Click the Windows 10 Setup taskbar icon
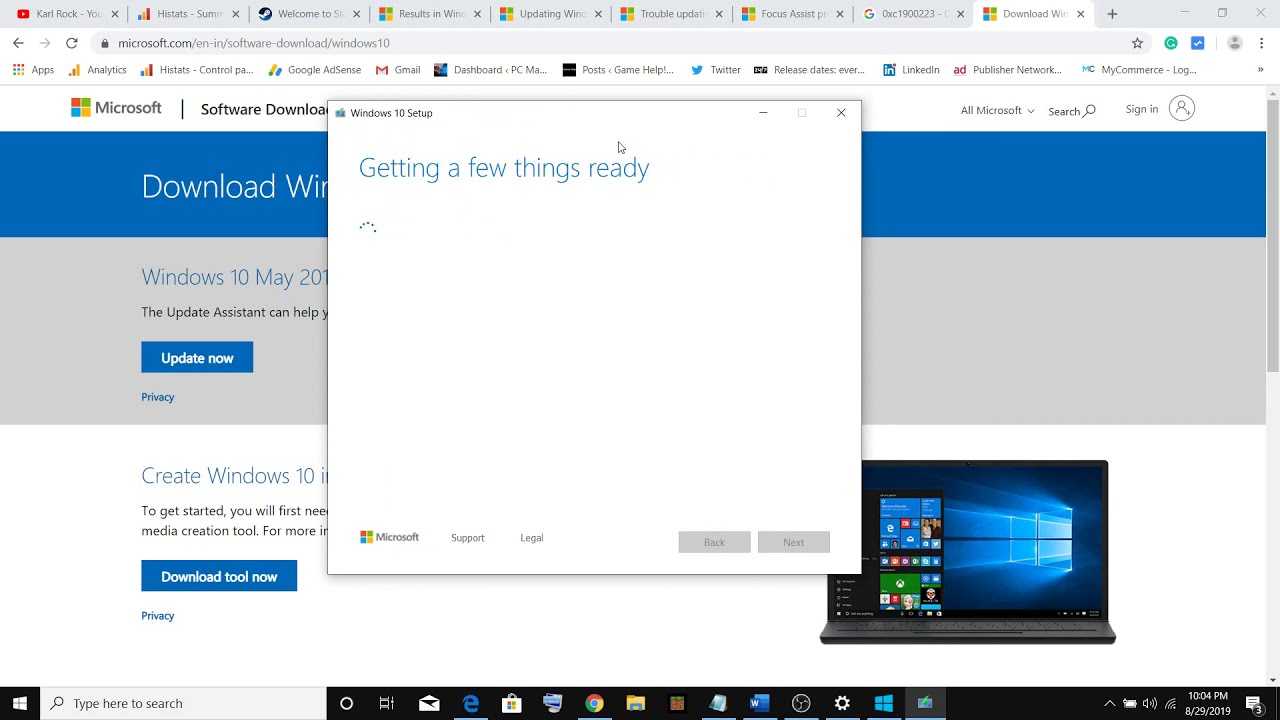1280x720 pixels. [x=925, y=703]
